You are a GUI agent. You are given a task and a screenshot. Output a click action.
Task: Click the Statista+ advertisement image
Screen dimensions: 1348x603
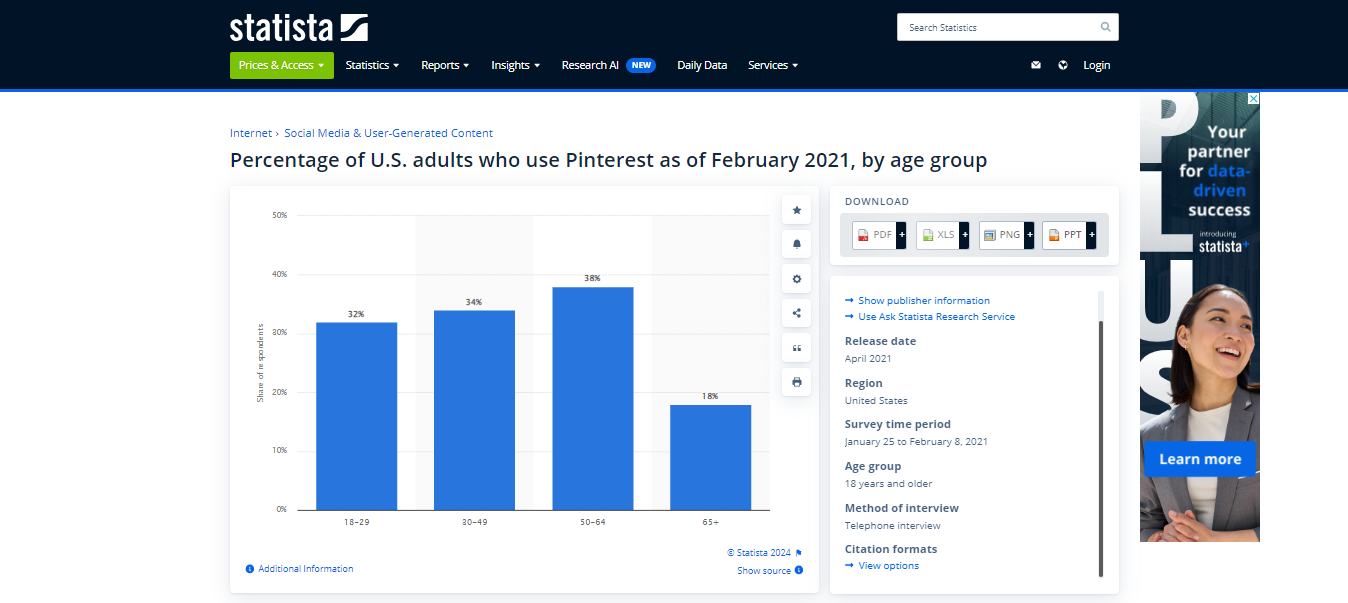[1200, 317]
